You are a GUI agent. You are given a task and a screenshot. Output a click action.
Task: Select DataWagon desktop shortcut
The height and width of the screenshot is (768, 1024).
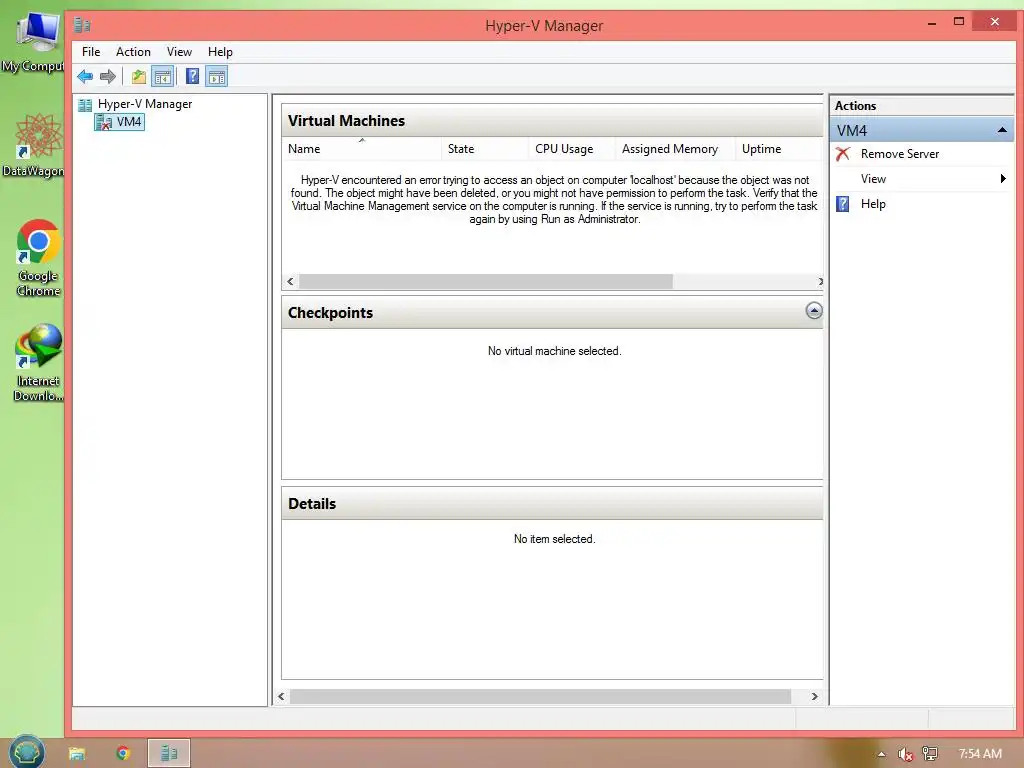pos(37,145)
